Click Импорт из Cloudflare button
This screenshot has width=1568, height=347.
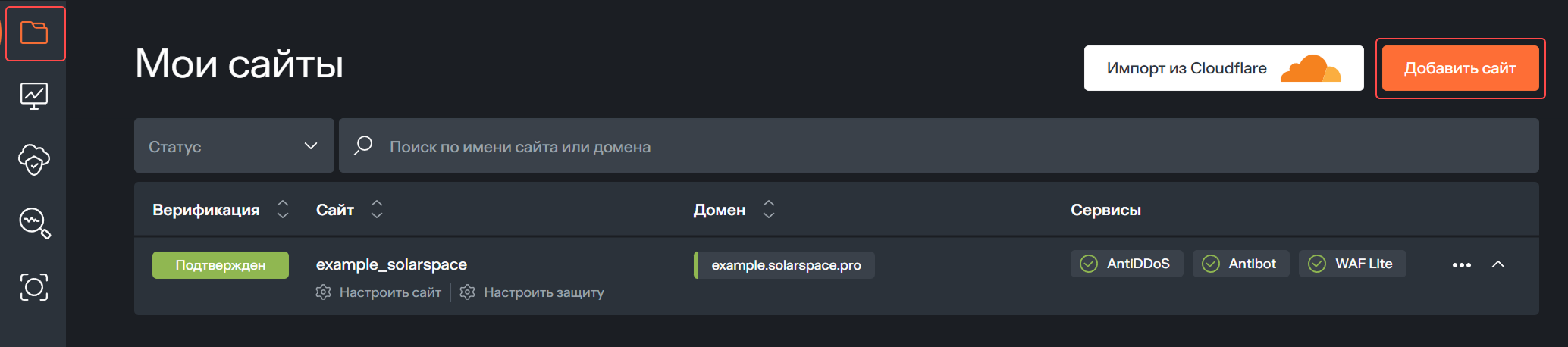tap(1223, 68)
